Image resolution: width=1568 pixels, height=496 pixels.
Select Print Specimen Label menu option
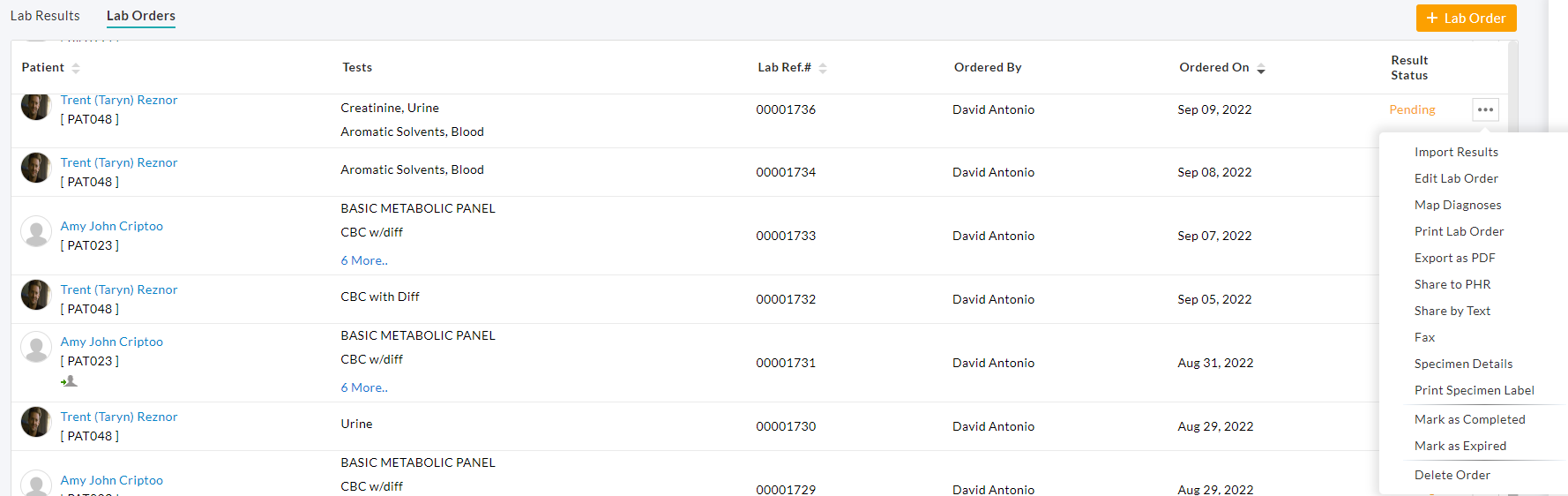tap(1474, 390)
